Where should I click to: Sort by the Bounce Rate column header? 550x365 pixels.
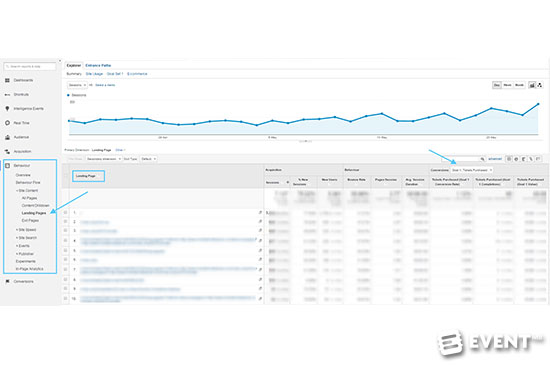(x=357, y=180)
